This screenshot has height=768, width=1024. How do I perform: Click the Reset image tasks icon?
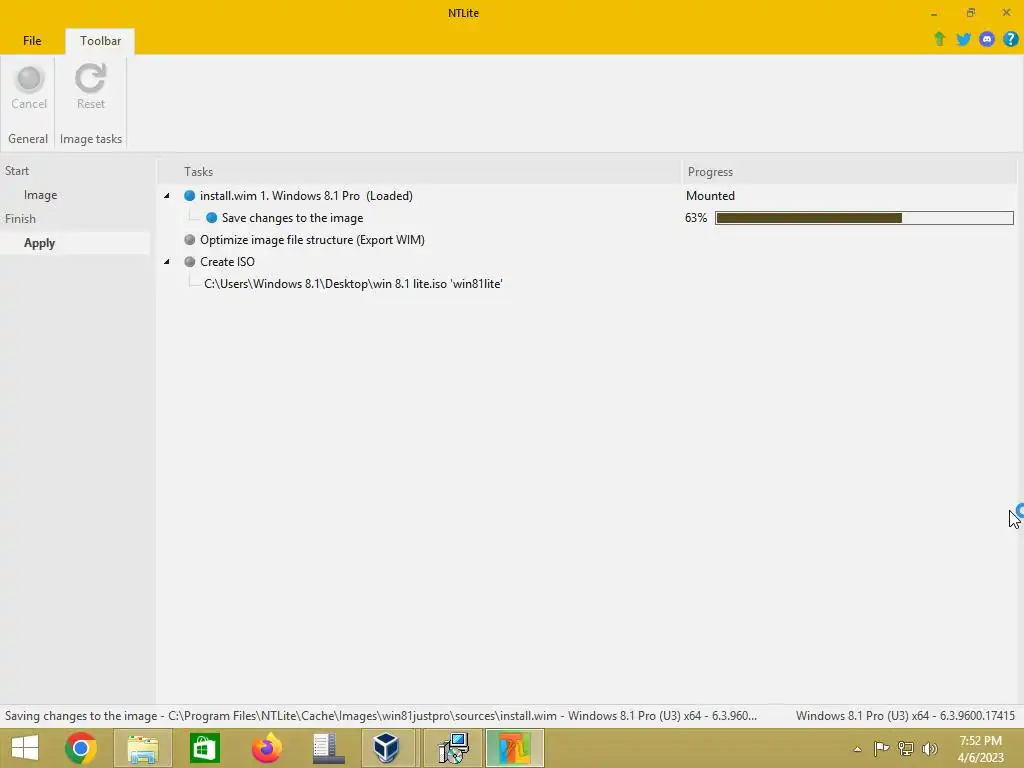pos(90,79)
